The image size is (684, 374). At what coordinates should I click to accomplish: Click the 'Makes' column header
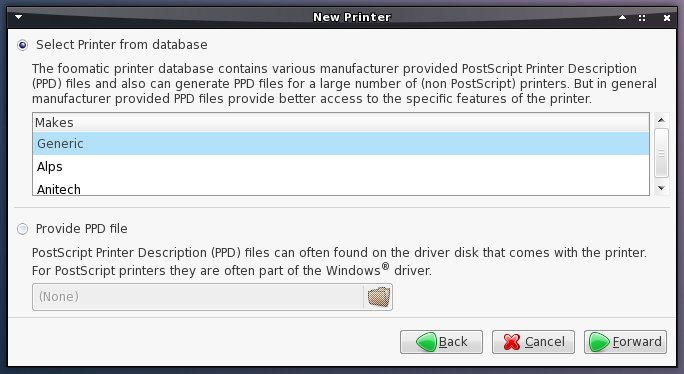(341, 123)
